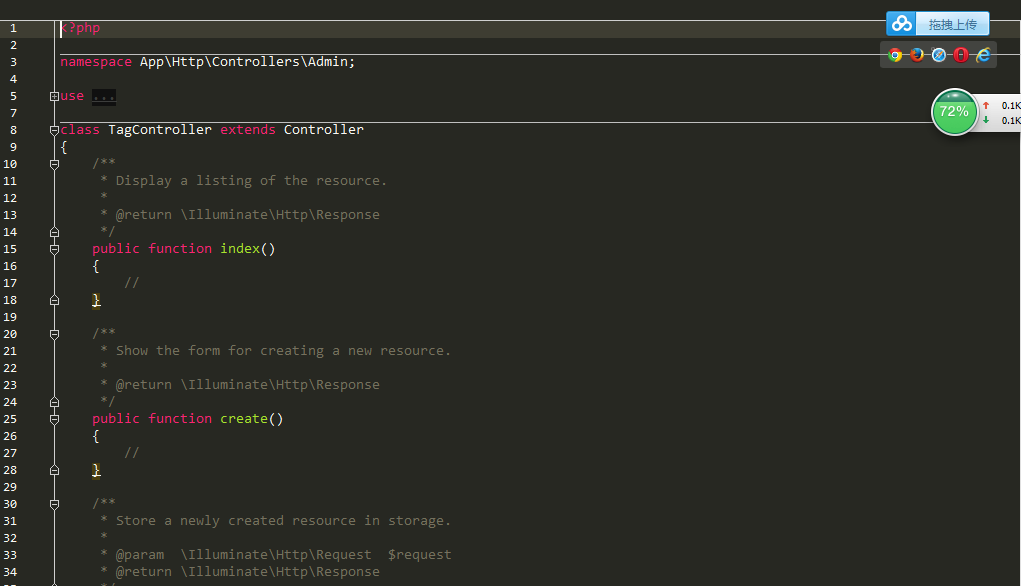This screenshot has width=1021, height=586.
Task: Click the closing brace on line 18
Action: 96,300
